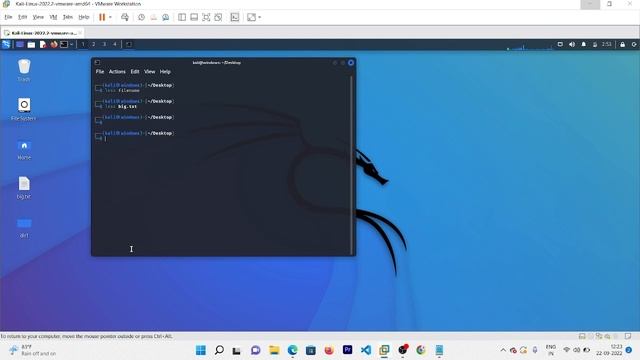Open the weather widget on taskbar
This screenshot has width=640, height=360.
[33, 350]
